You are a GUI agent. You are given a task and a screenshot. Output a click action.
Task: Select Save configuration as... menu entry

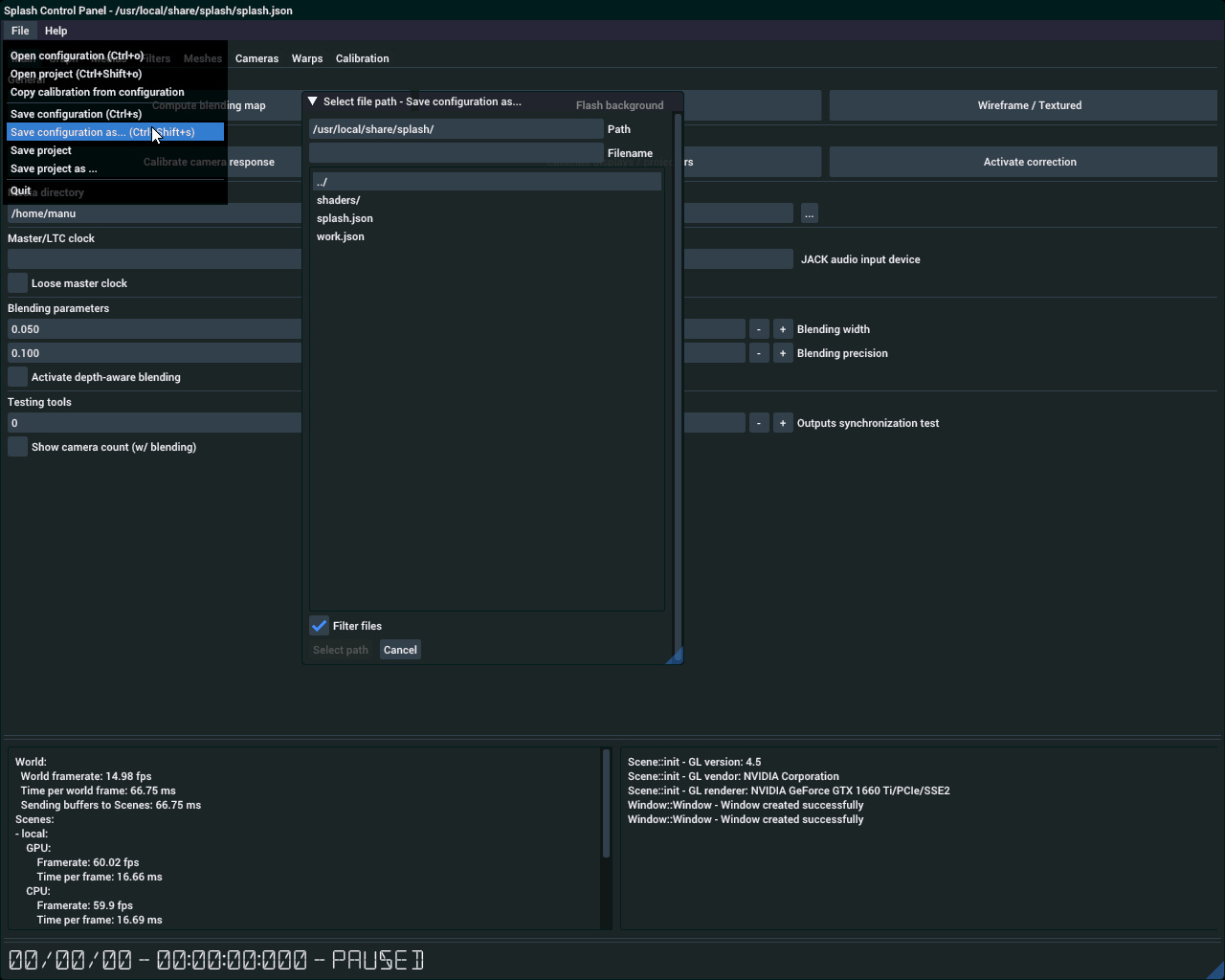pos(115,132)
